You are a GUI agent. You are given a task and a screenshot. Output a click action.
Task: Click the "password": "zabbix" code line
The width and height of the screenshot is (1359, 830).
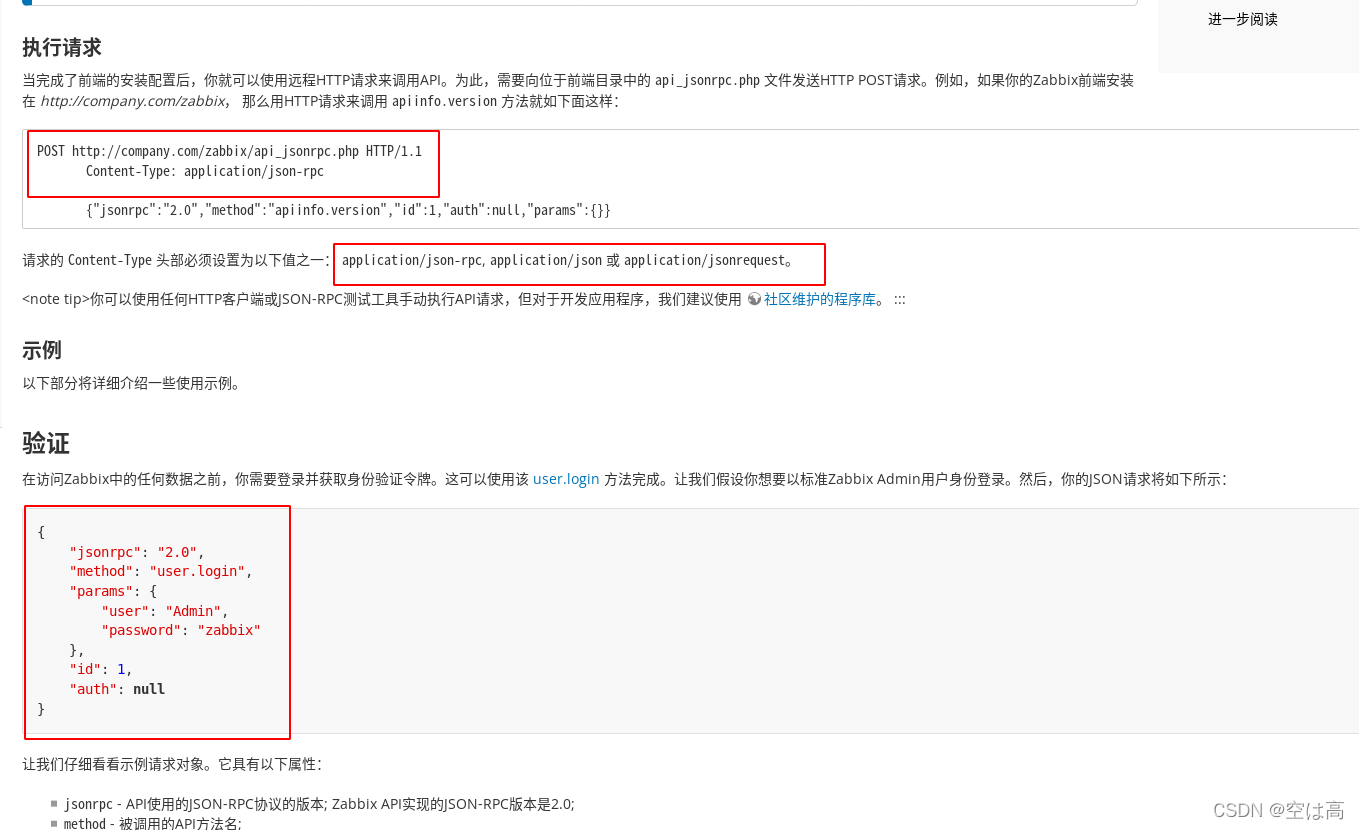181,630
